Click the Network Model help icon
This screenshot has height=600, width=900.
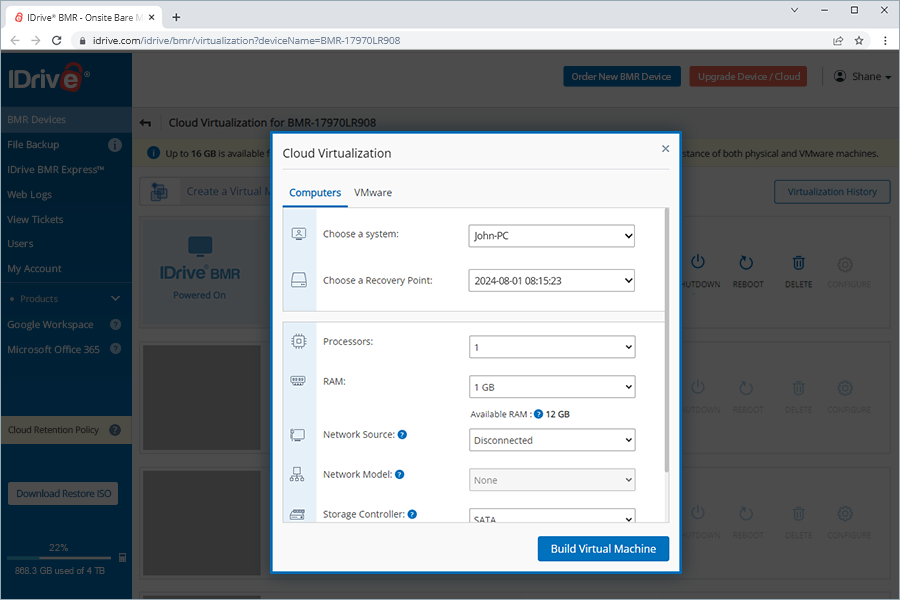pyautogui.click(x=400, y=475)
